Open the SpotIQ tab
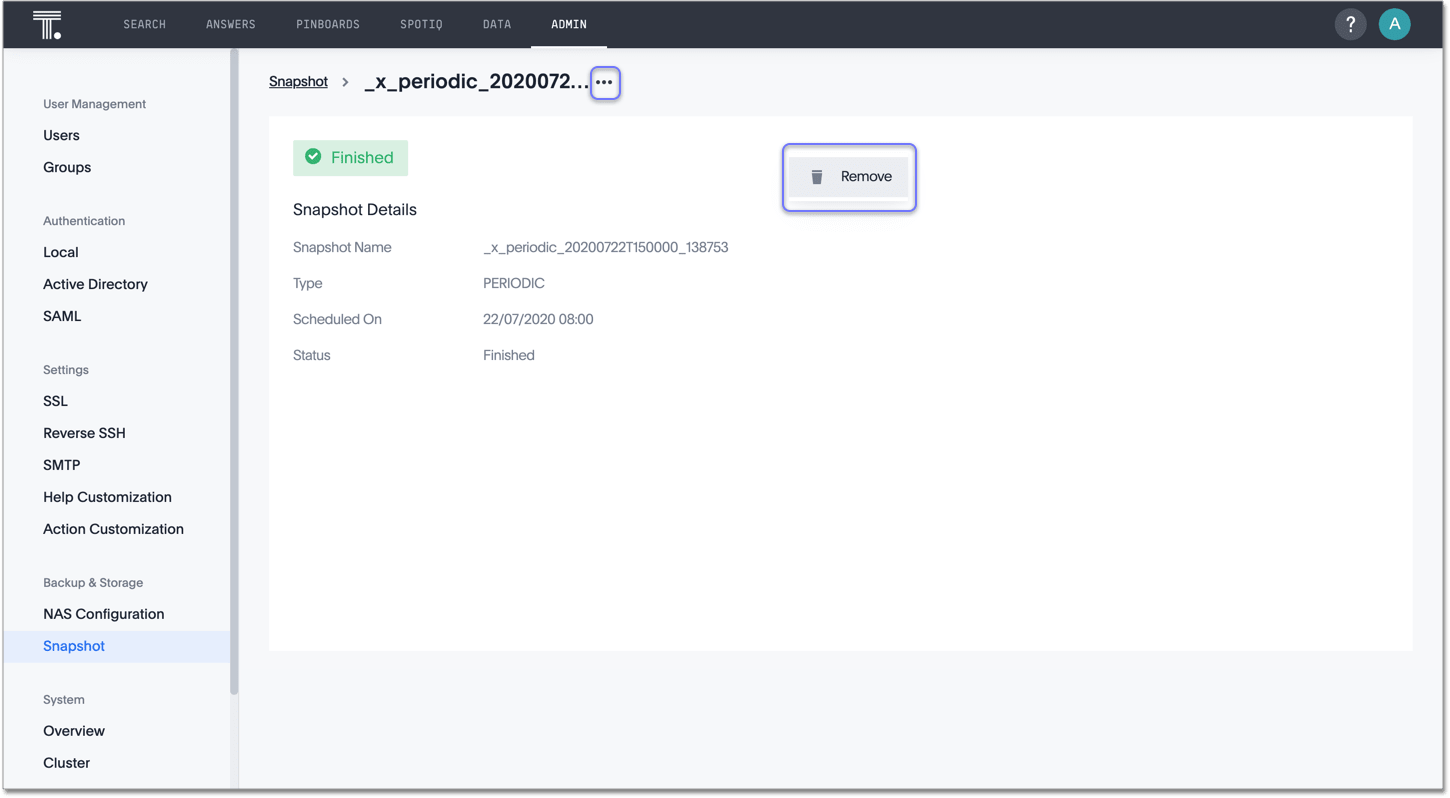Screen dimensions: 1450x798 [x=421, y=24]
